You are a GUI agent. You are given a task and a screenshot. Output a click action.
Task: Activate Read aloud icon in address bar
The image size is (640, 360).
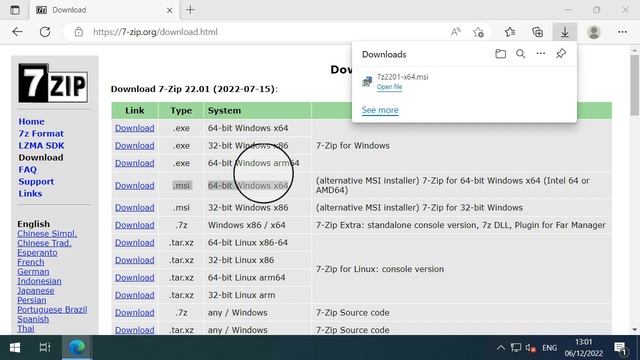(456, 32)
